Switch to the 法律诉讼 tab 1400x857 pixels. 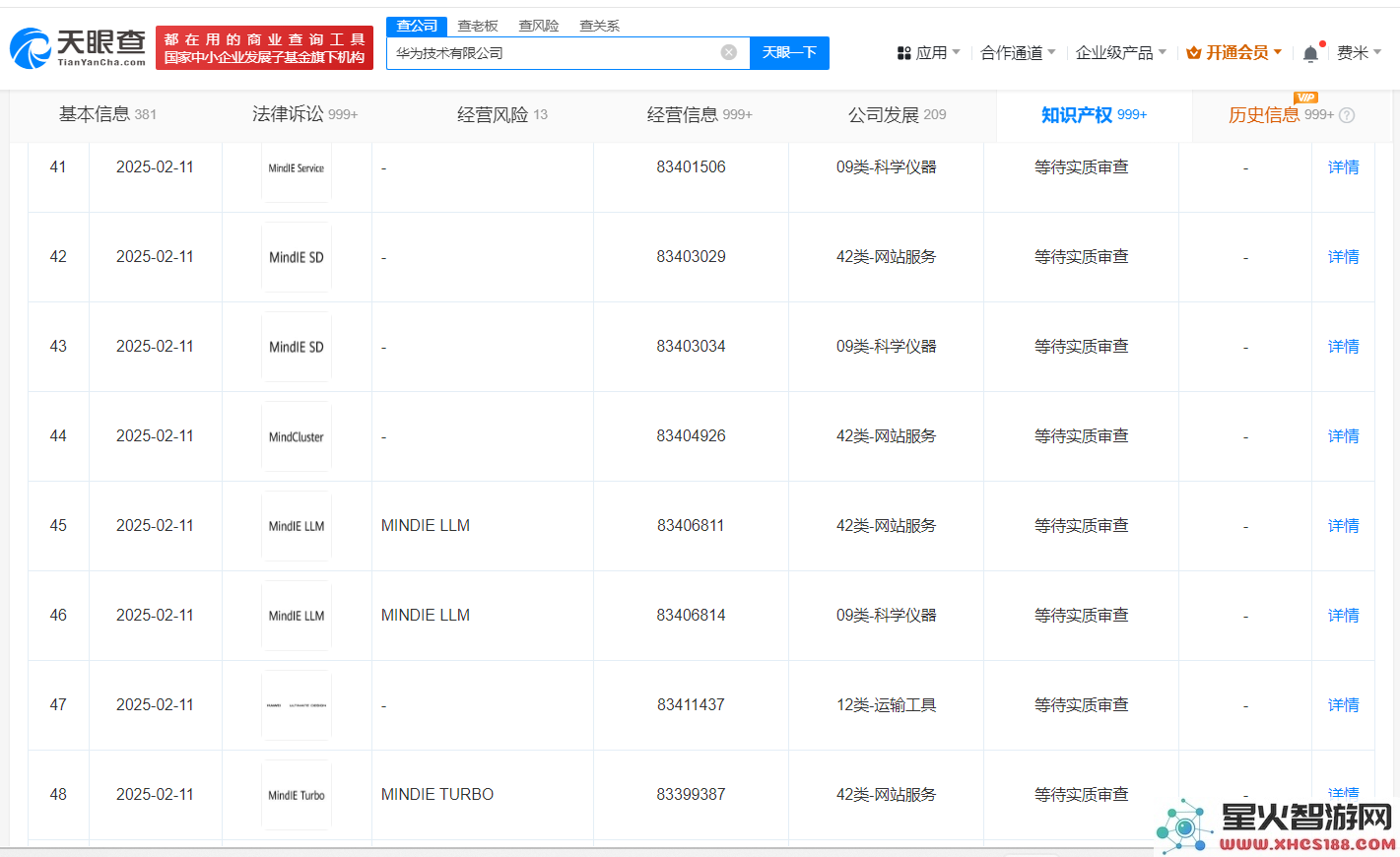[x=304, y=115]
